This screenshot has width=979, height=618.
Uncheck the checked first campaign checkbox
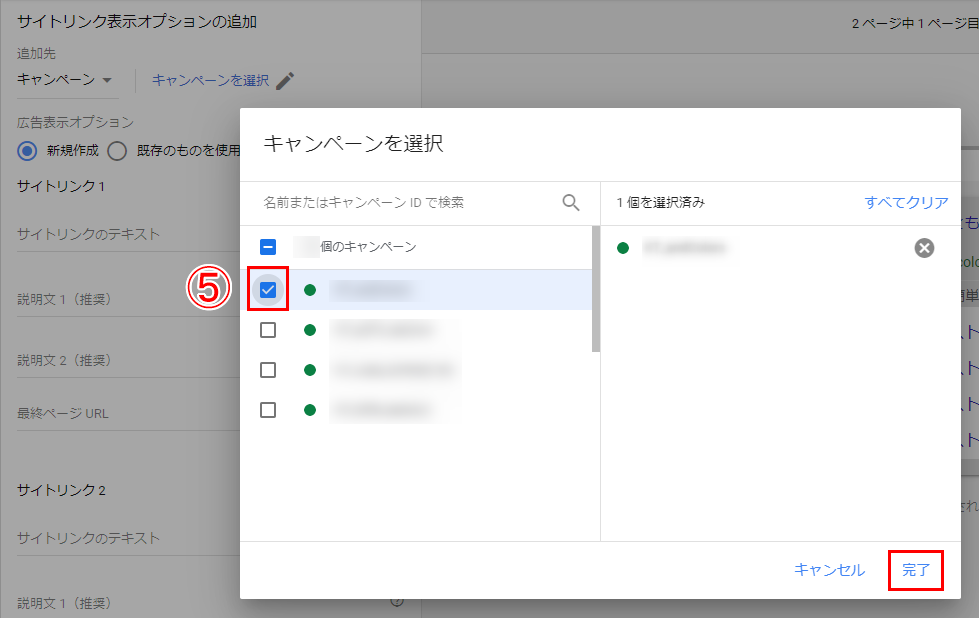point(268,290)
